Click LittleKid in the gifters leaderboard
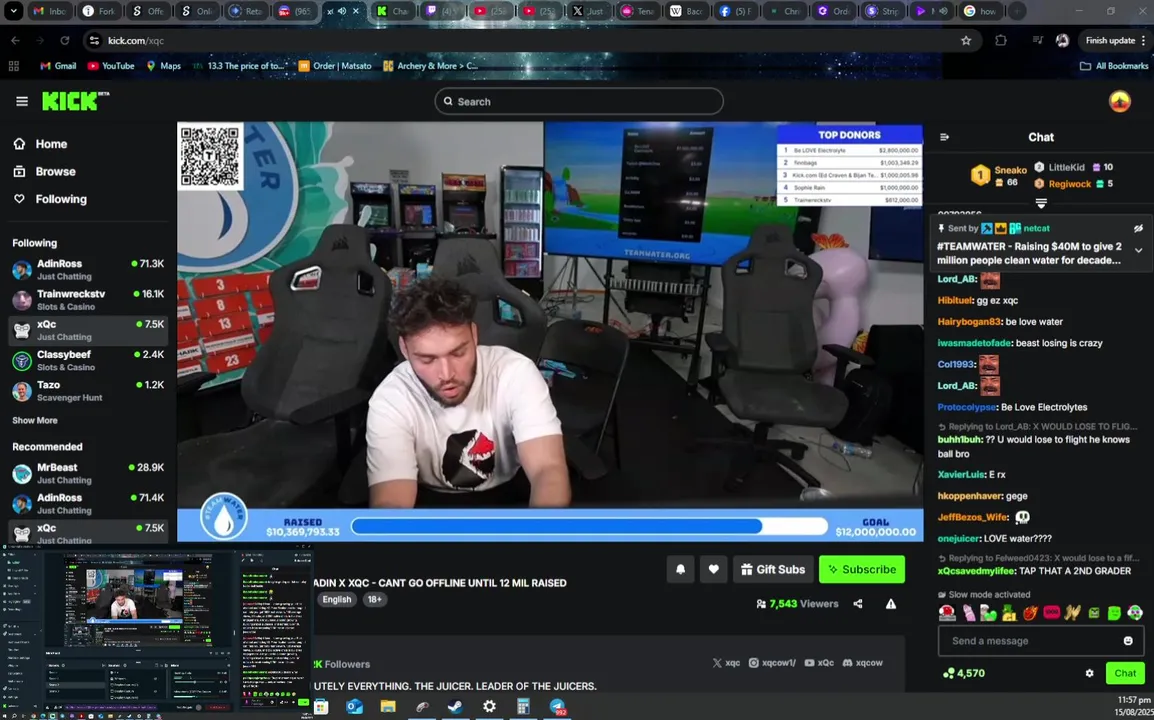The width and height of the screenshot is (1154, 720). tap(1066, 167)
